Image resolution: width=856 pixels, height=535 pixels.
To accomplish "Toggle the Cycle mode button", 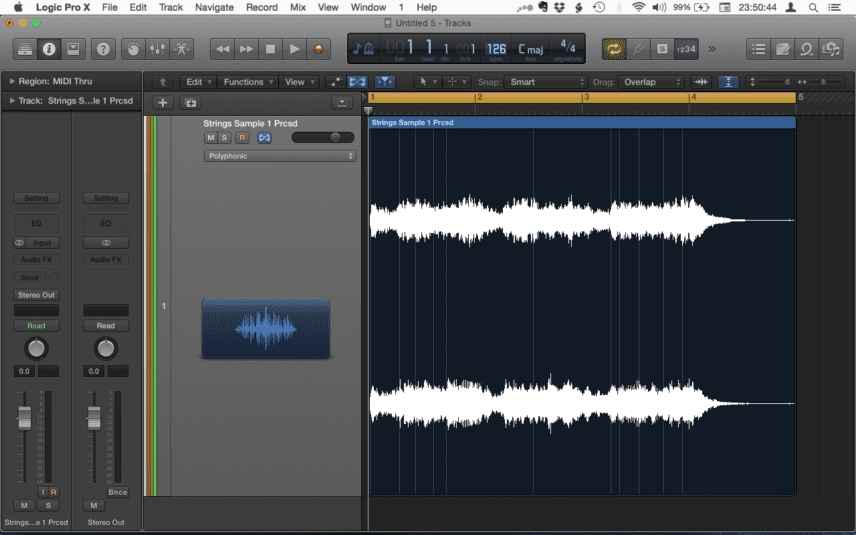I will tap(614, 49).
